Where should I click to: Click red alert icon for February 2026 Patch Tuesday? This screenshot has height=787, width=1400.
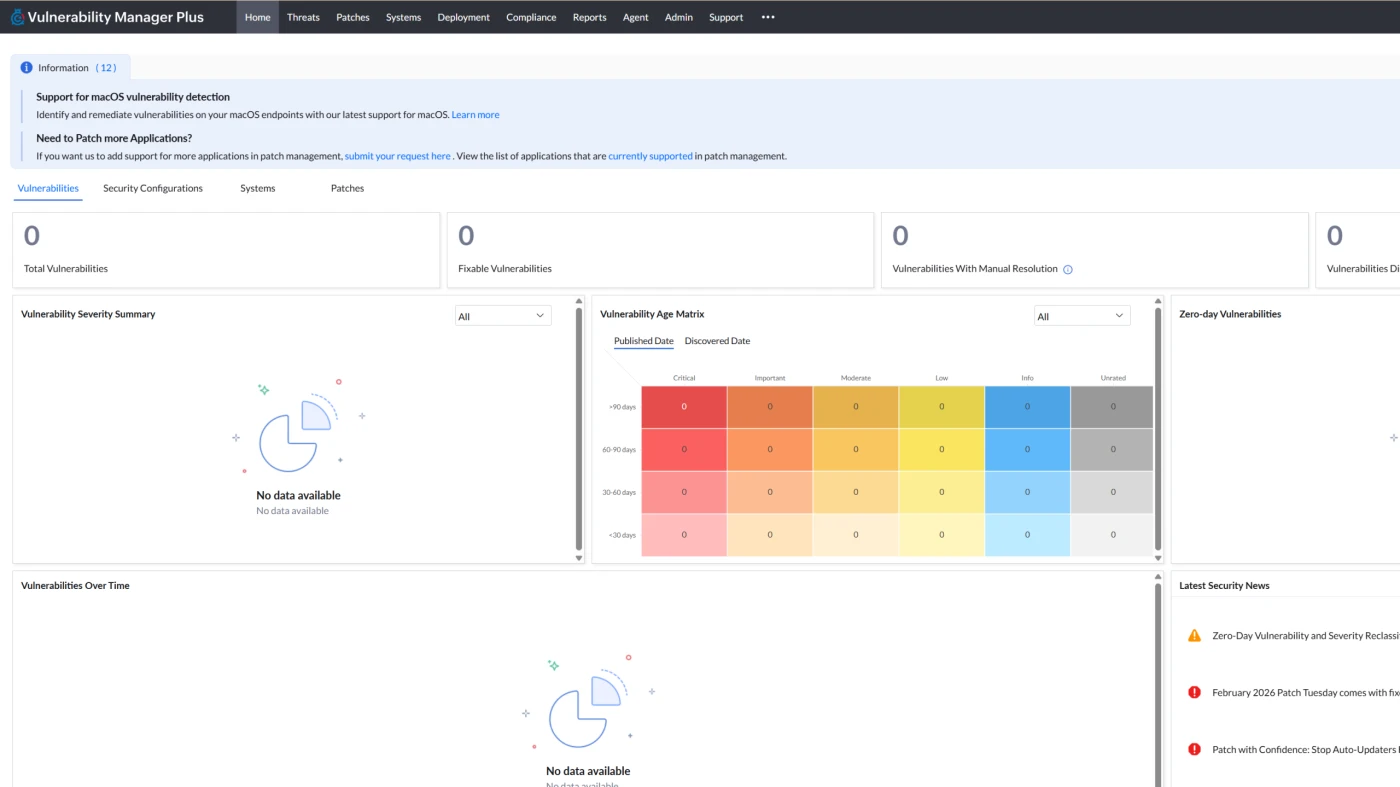coord(1194,692)
